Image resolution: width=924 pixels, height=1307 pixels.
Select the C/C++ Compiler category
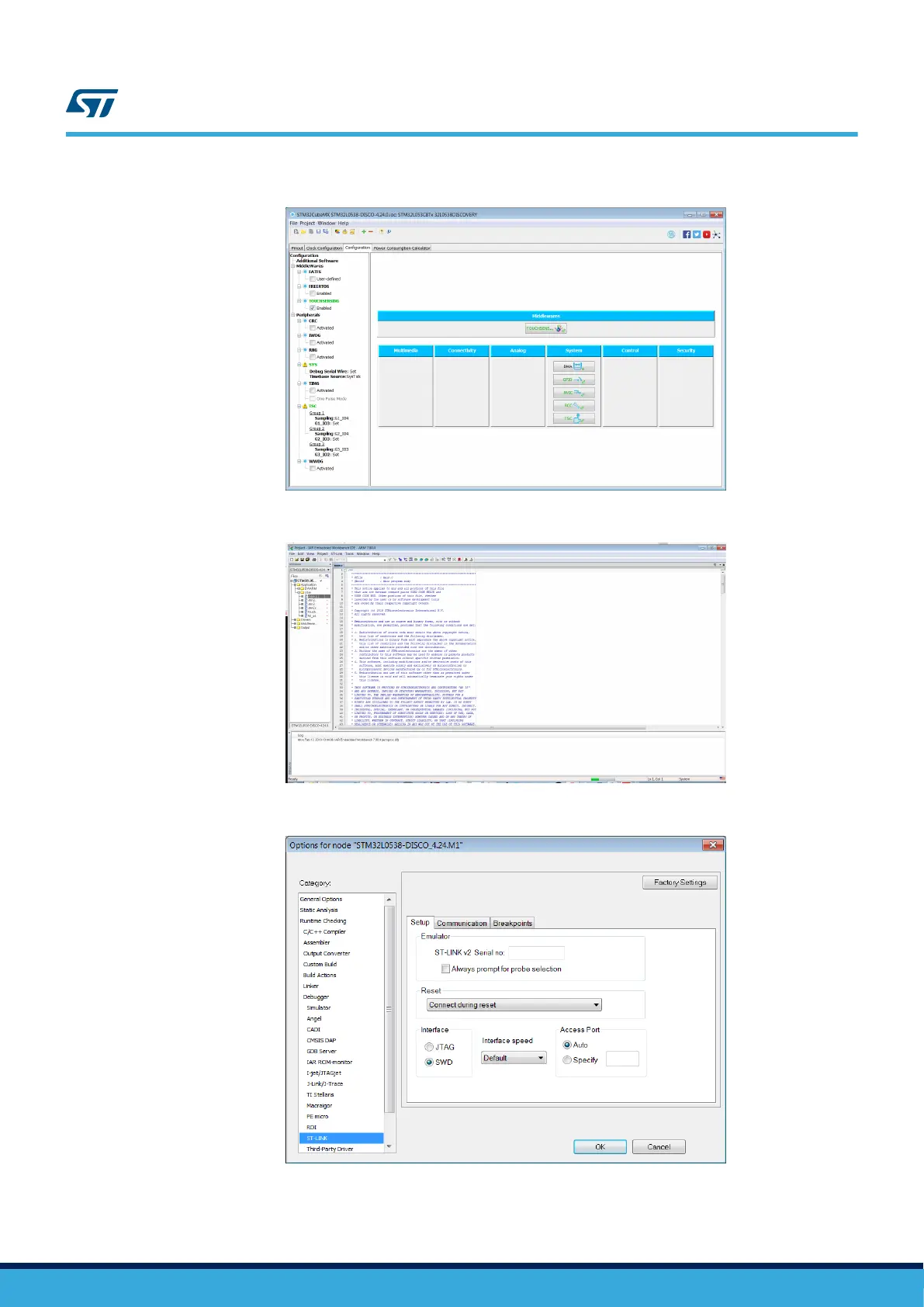(324, 931)
